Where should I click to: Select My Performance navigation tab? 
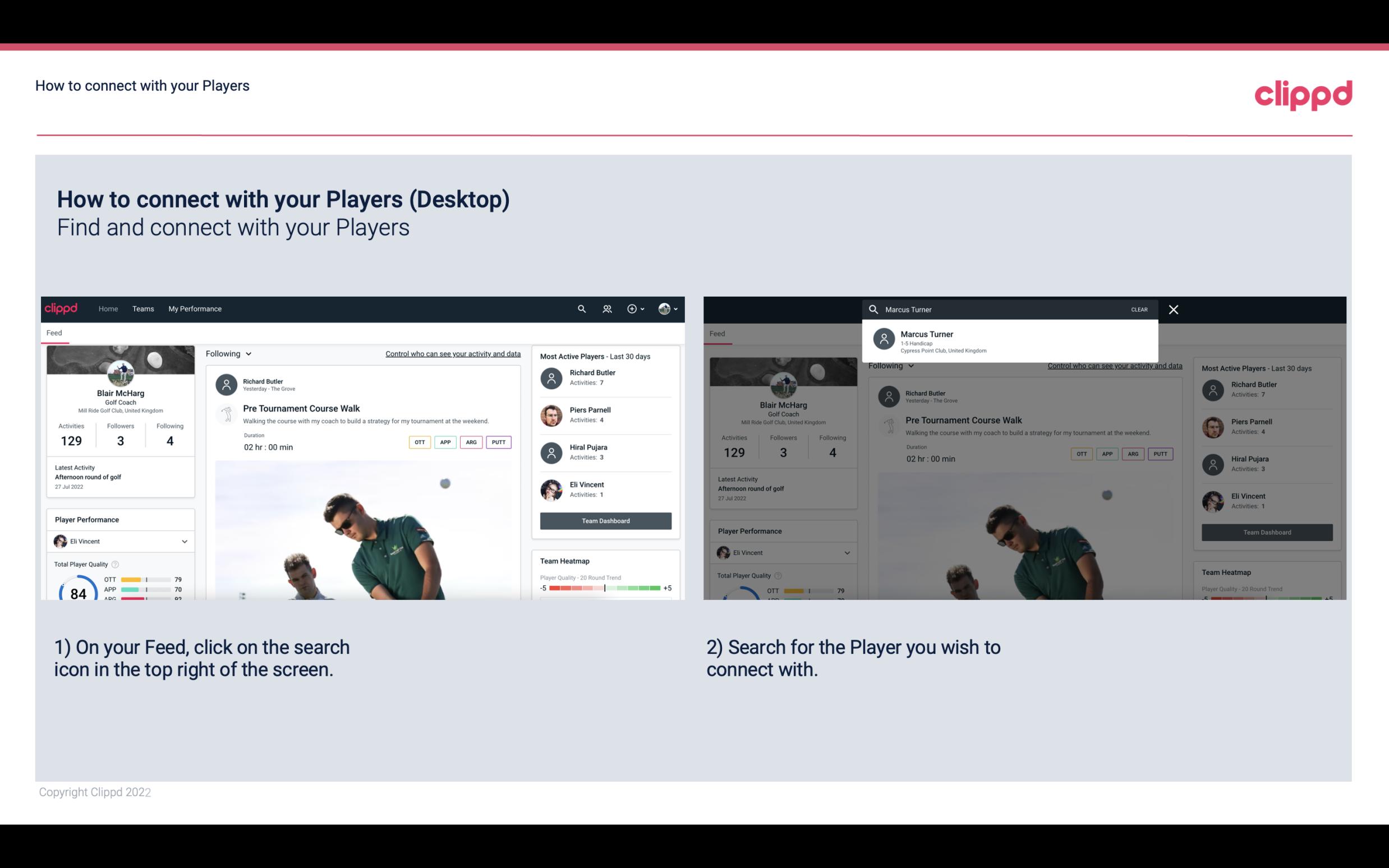click(x=194, y=308)
